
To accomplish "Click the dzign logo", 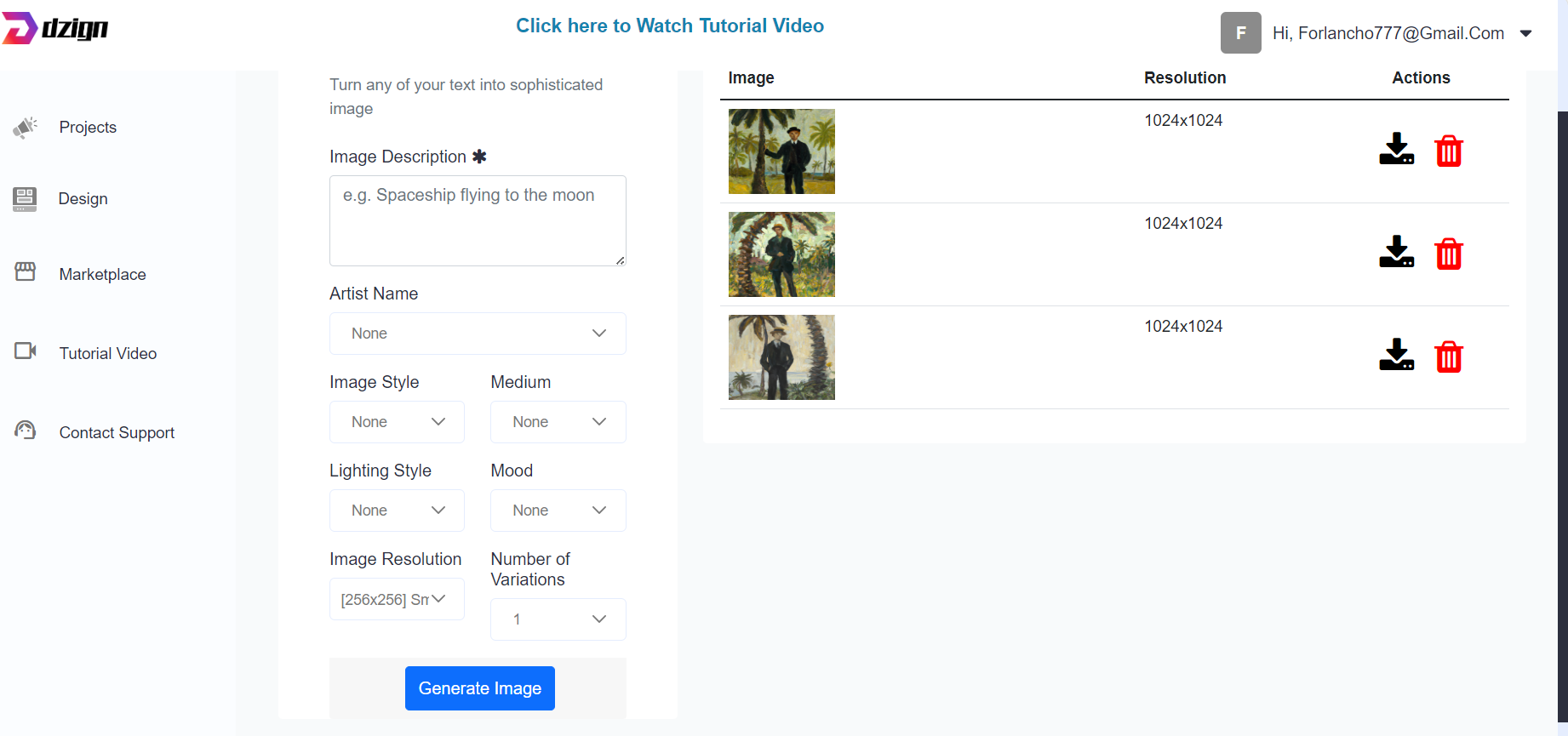I will [55, 28].
